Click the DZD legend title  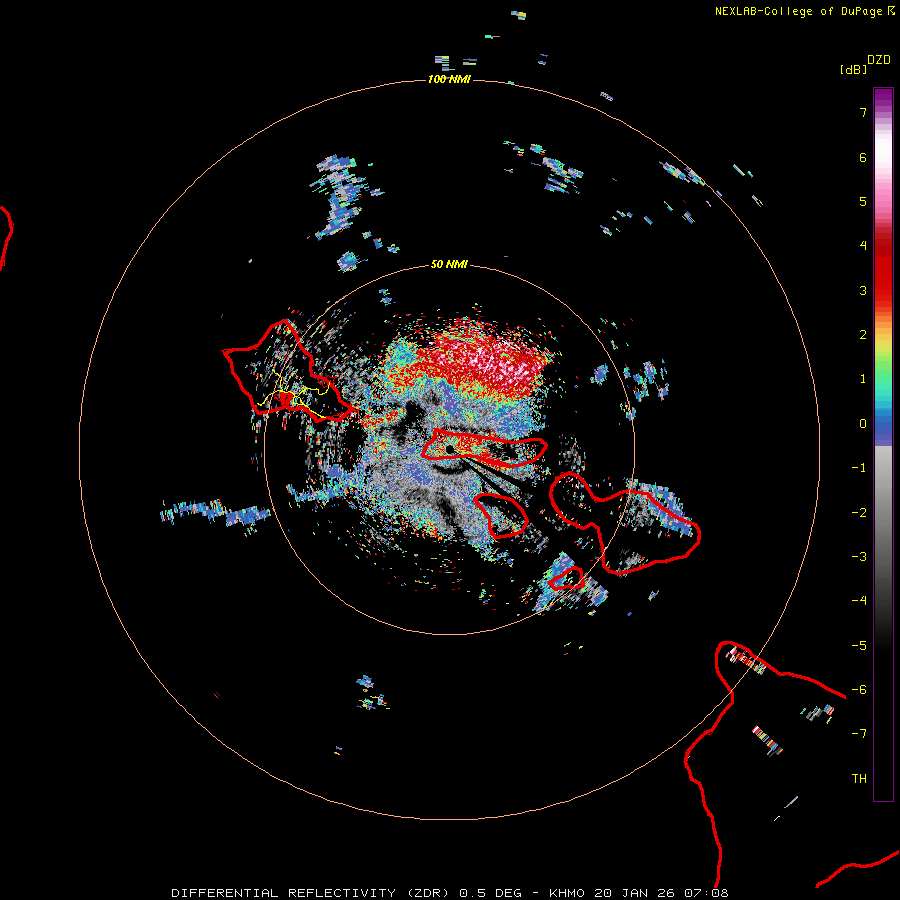coord(879,60)
